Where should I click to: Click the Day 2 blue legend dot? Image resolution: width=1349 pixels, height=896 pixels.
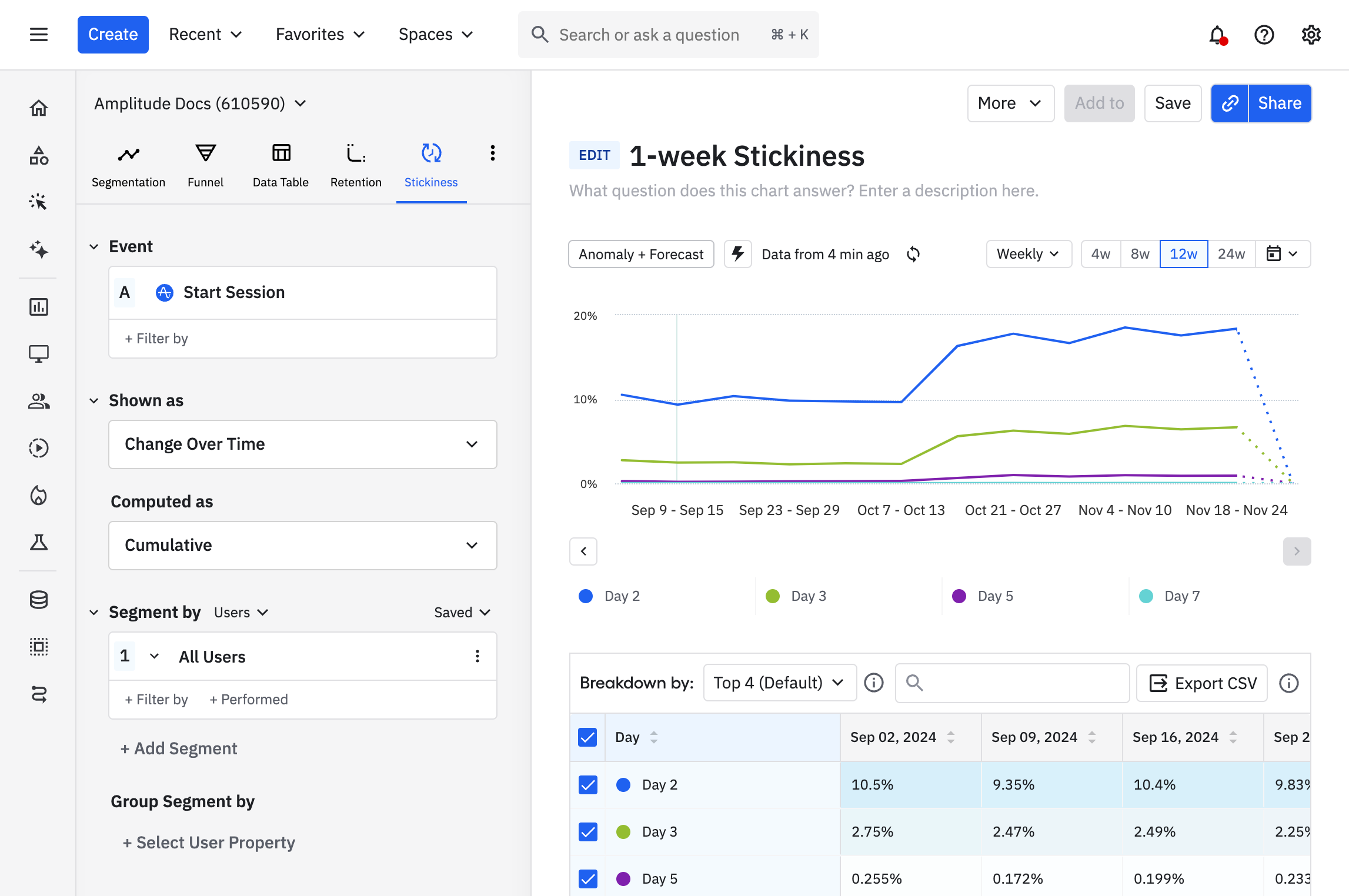(x=585, y=596)
